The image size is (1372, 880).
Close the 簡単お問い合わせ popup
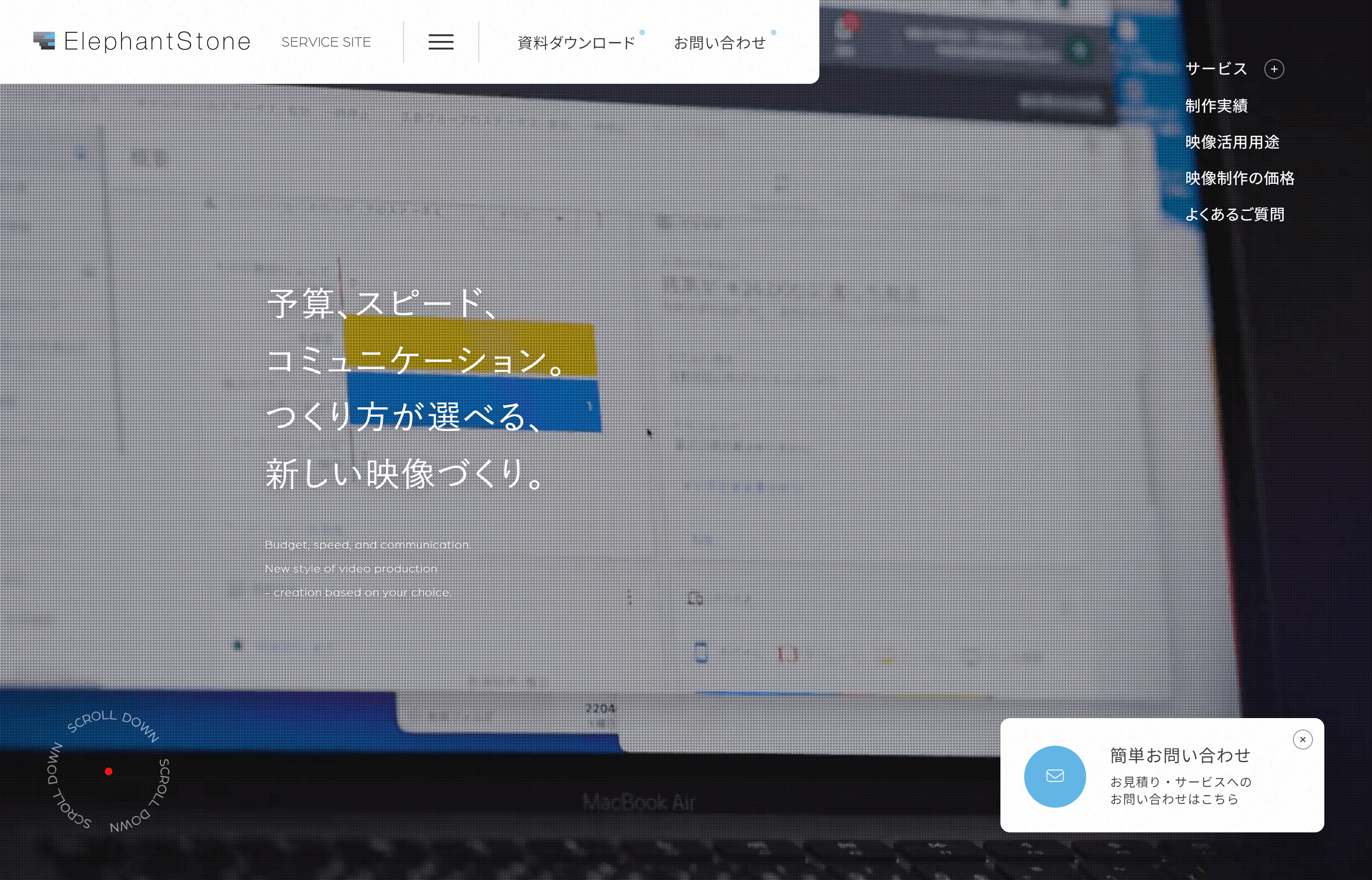click(x=1302, y=740)
